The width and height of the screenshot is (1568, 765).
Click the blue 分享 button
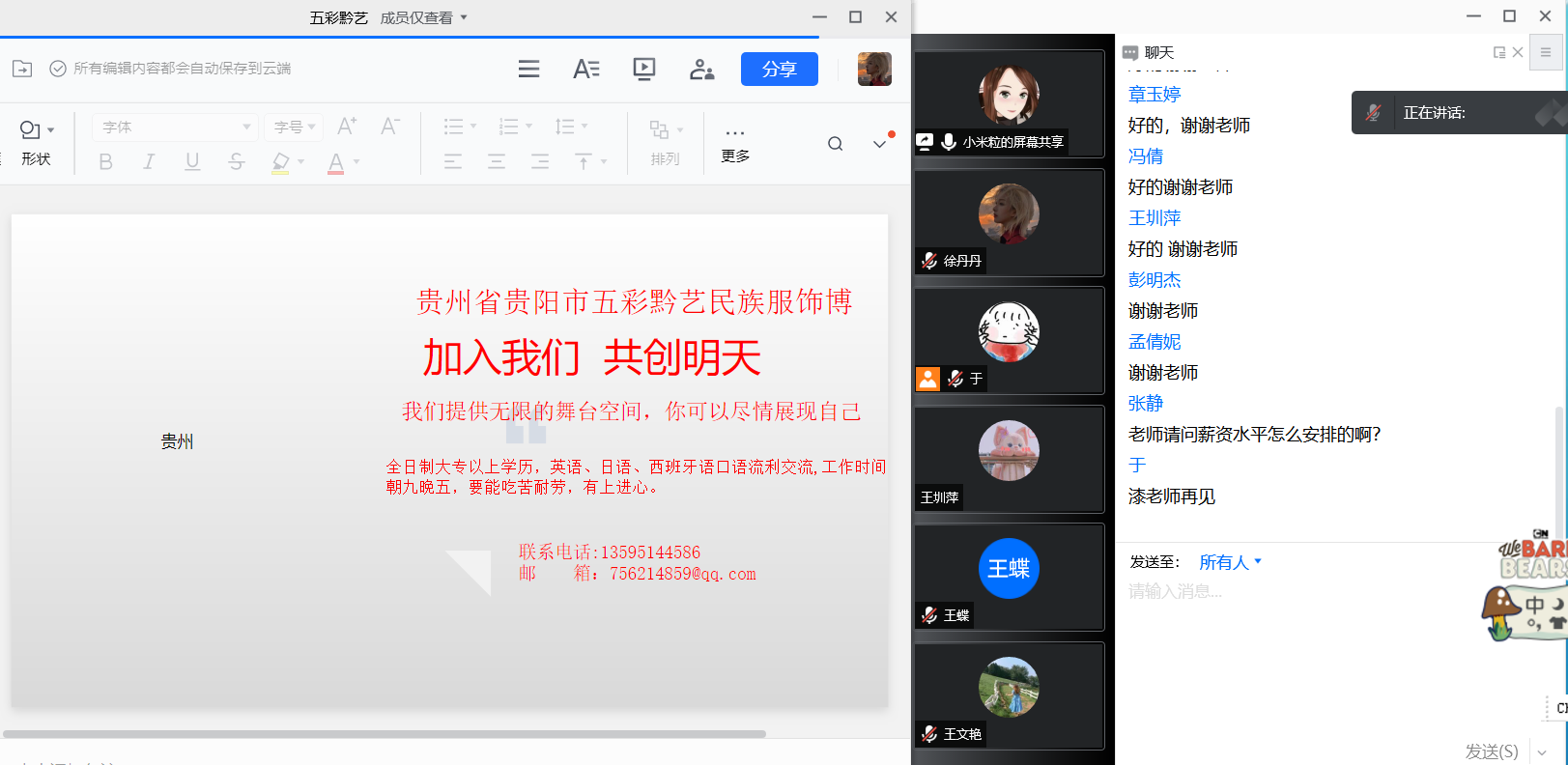[x=779, y=69]
